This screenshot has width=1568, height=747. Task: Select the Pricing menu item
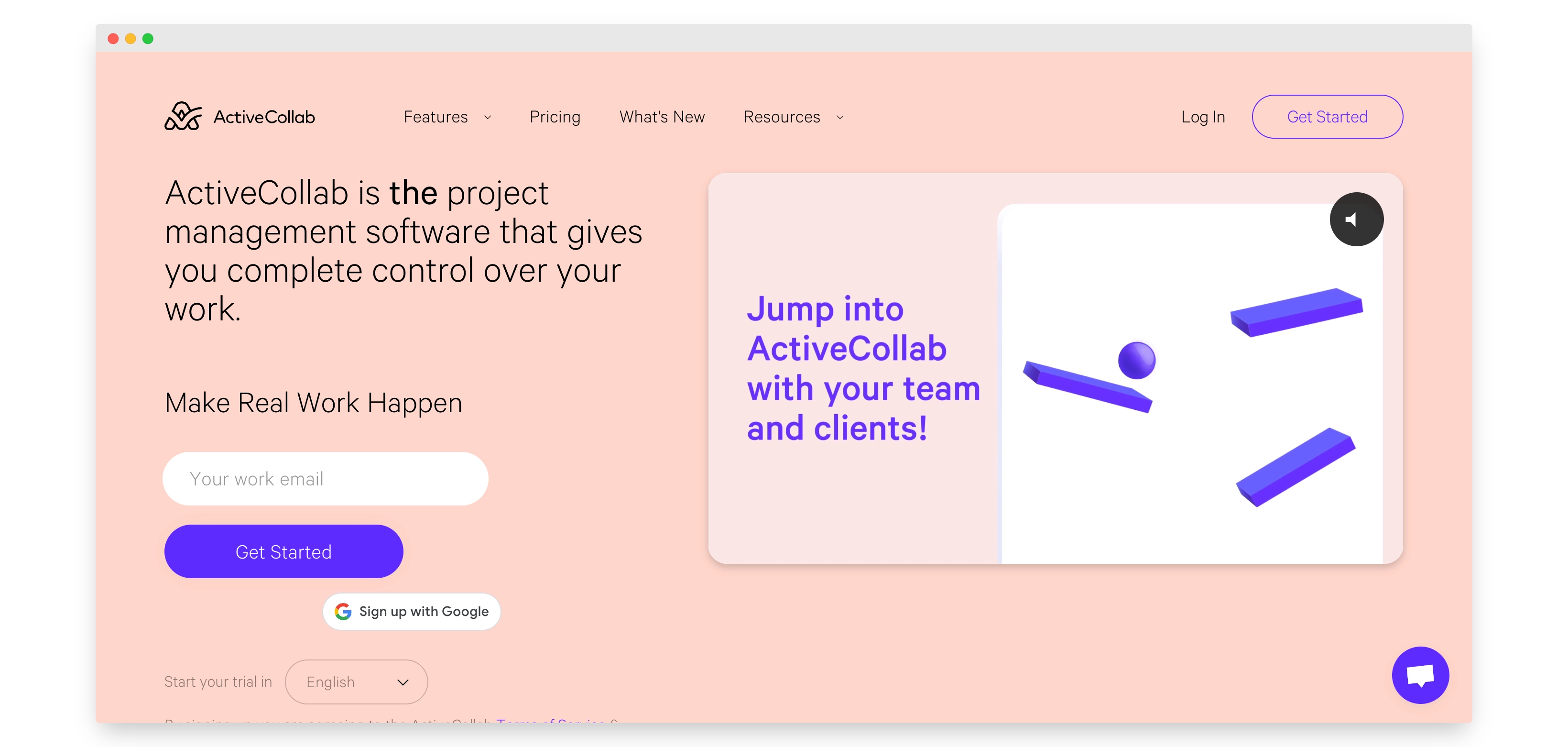555,116
